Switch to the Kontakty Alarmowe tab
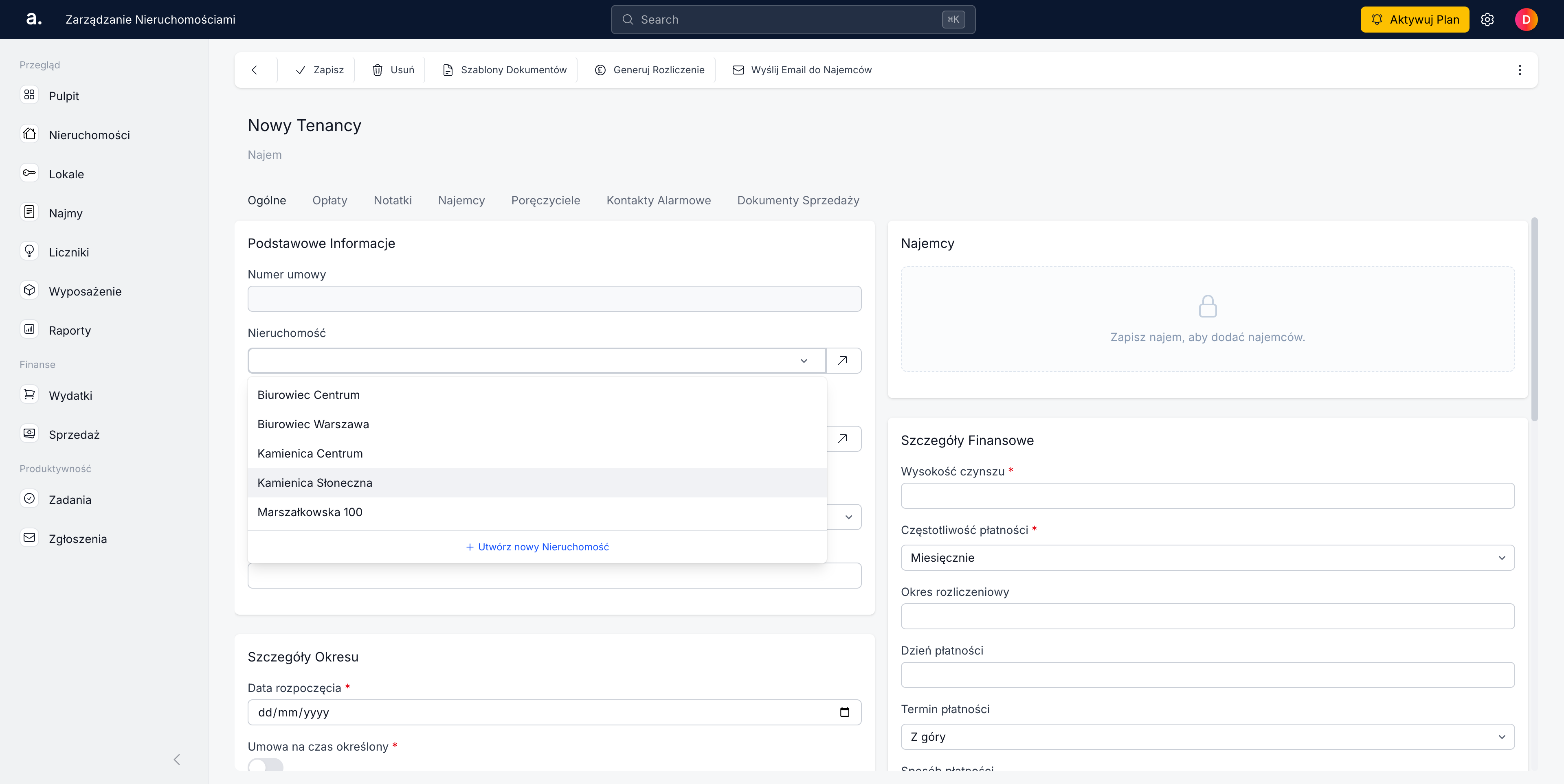 click(x=658, y=200)
